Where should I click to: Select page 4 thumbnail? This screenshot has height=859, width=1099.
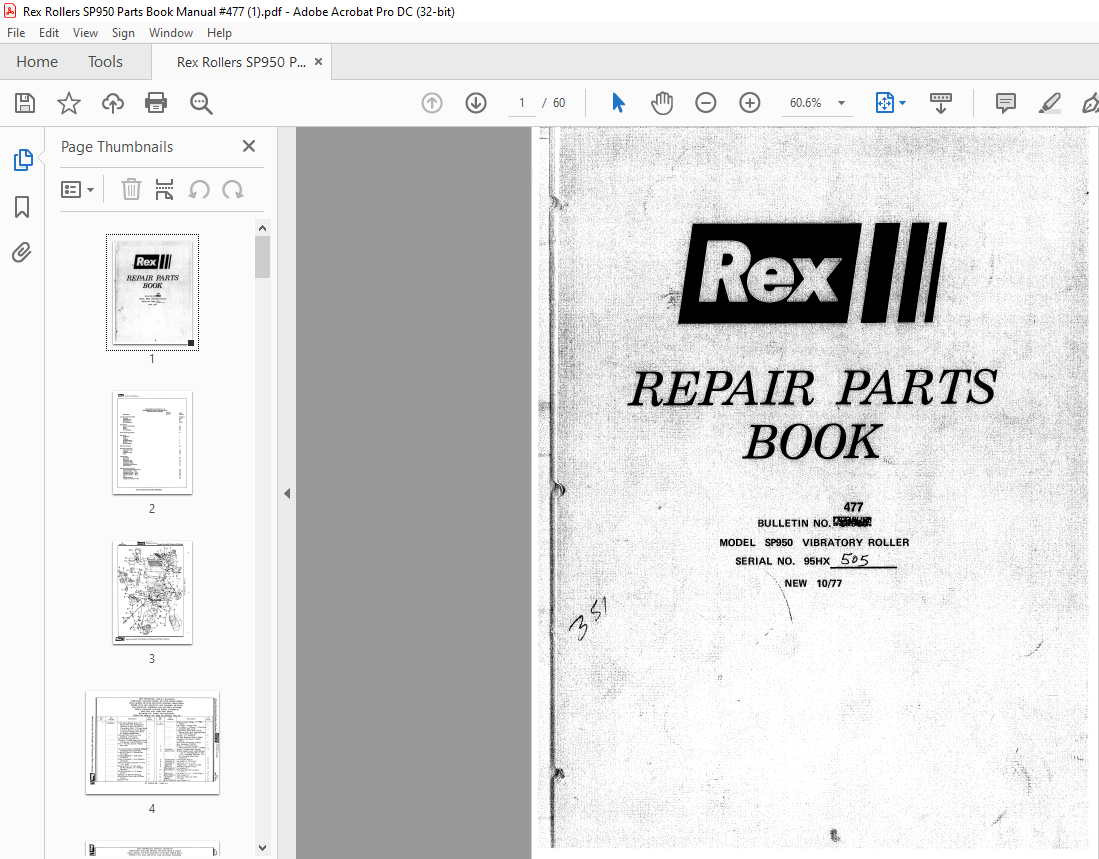[x=152, y=743]
